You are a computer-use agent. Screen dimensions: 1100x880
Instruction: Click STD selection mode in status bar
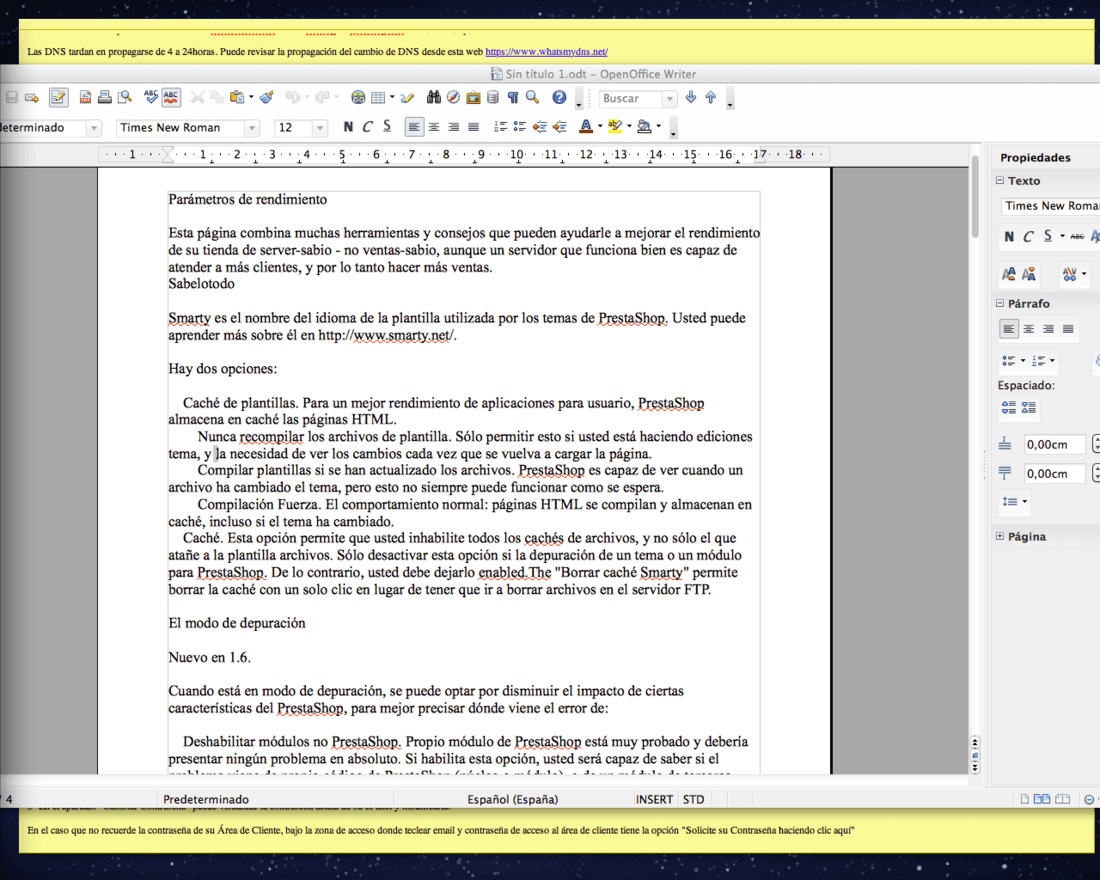693,799
